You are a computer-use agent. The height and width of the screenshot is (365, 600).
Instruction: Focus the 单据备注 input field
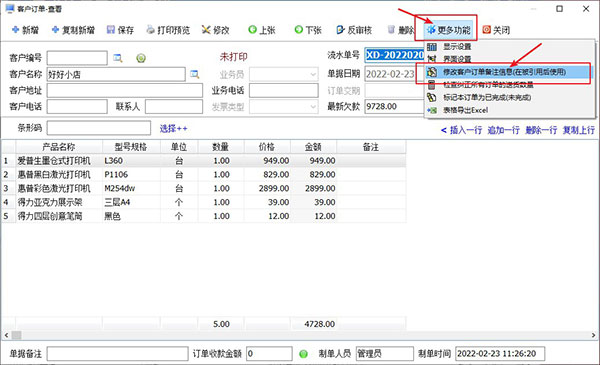117,354
